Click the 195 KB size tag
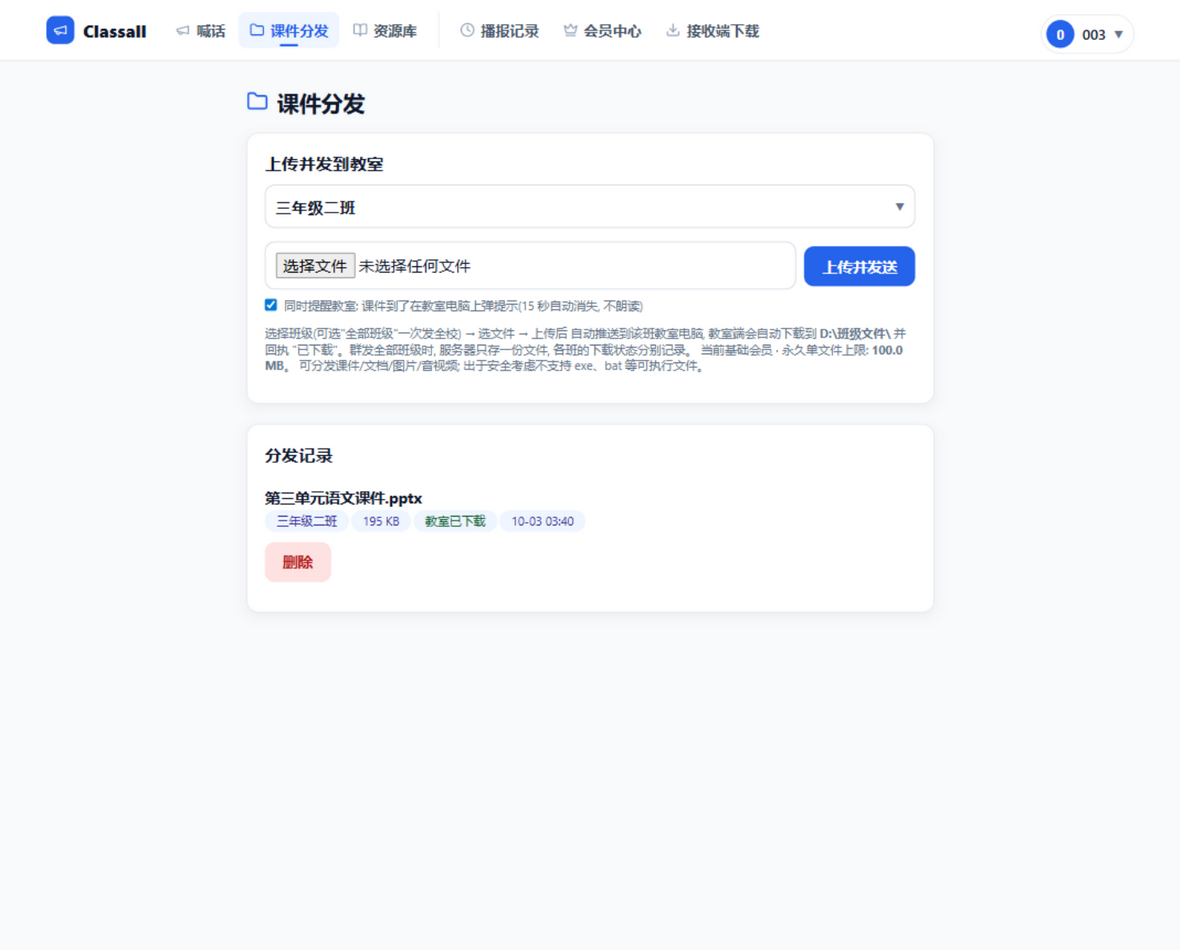This screenshot has height=950, width=1180. tap(381, 522)
